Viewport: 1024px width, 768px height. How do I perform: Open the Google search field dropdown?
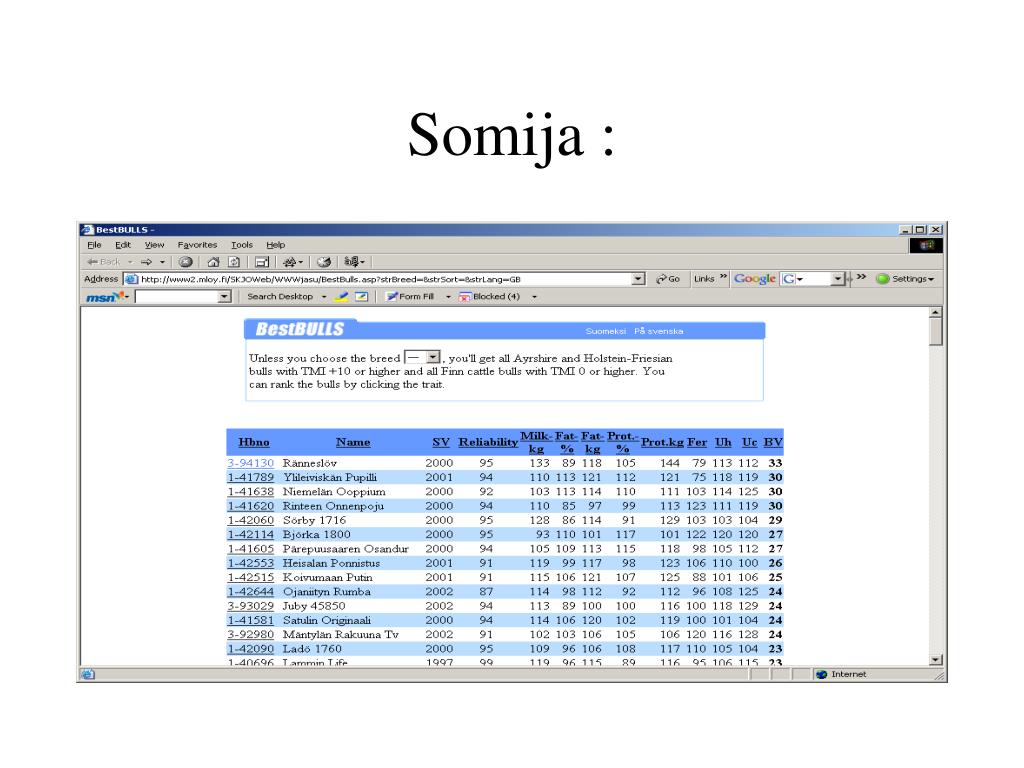click(x=837, y=279)
